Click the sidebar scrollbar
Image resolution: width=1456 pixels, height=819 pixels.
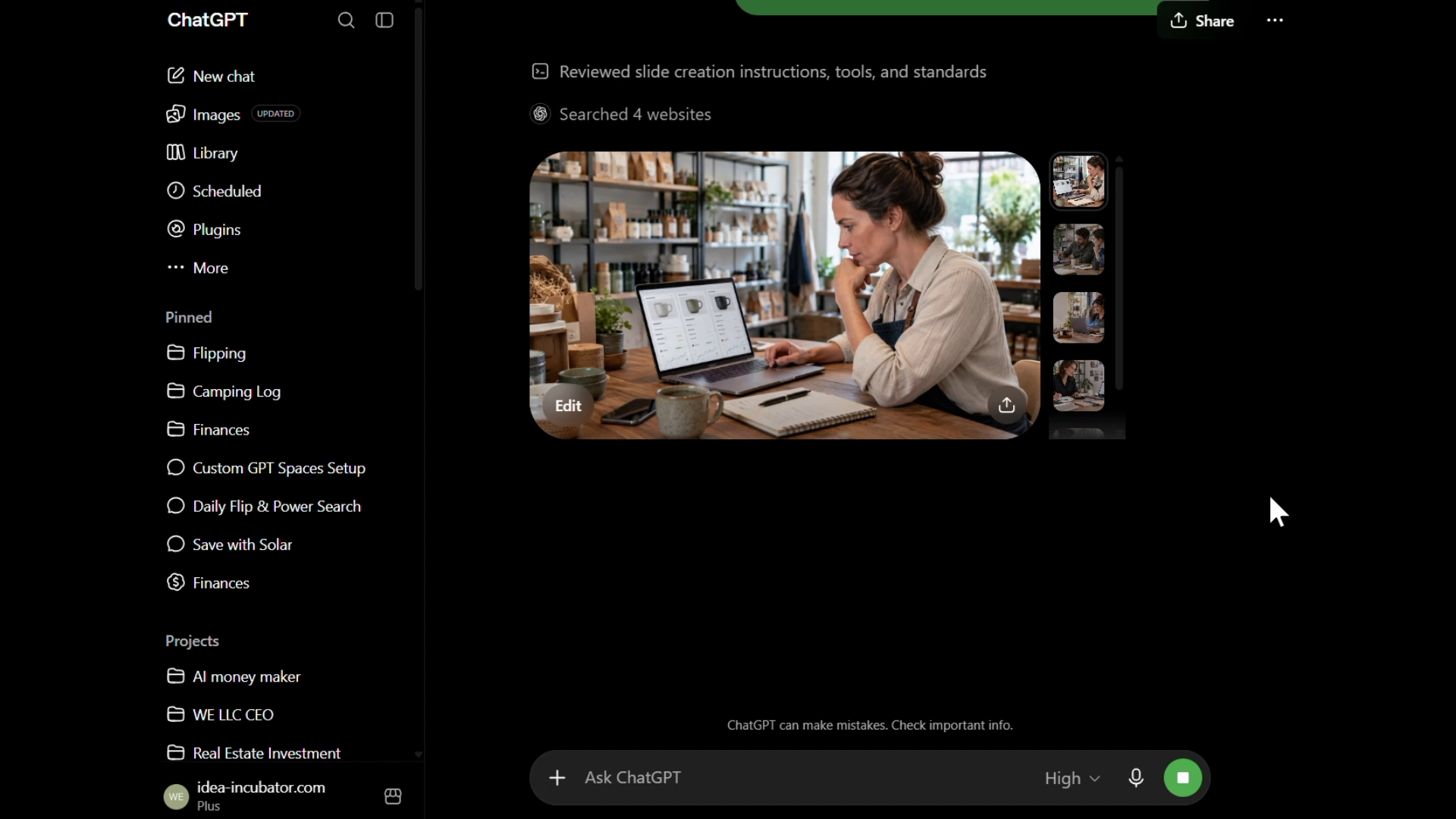click(x=418, y=148)
